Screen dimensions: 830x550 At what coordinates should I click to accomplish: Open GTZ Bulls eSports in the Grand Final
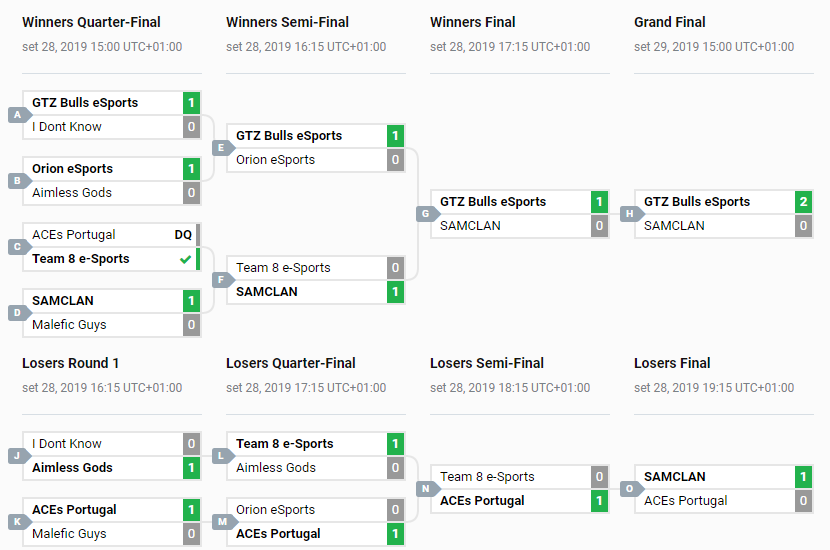(697, 202)
